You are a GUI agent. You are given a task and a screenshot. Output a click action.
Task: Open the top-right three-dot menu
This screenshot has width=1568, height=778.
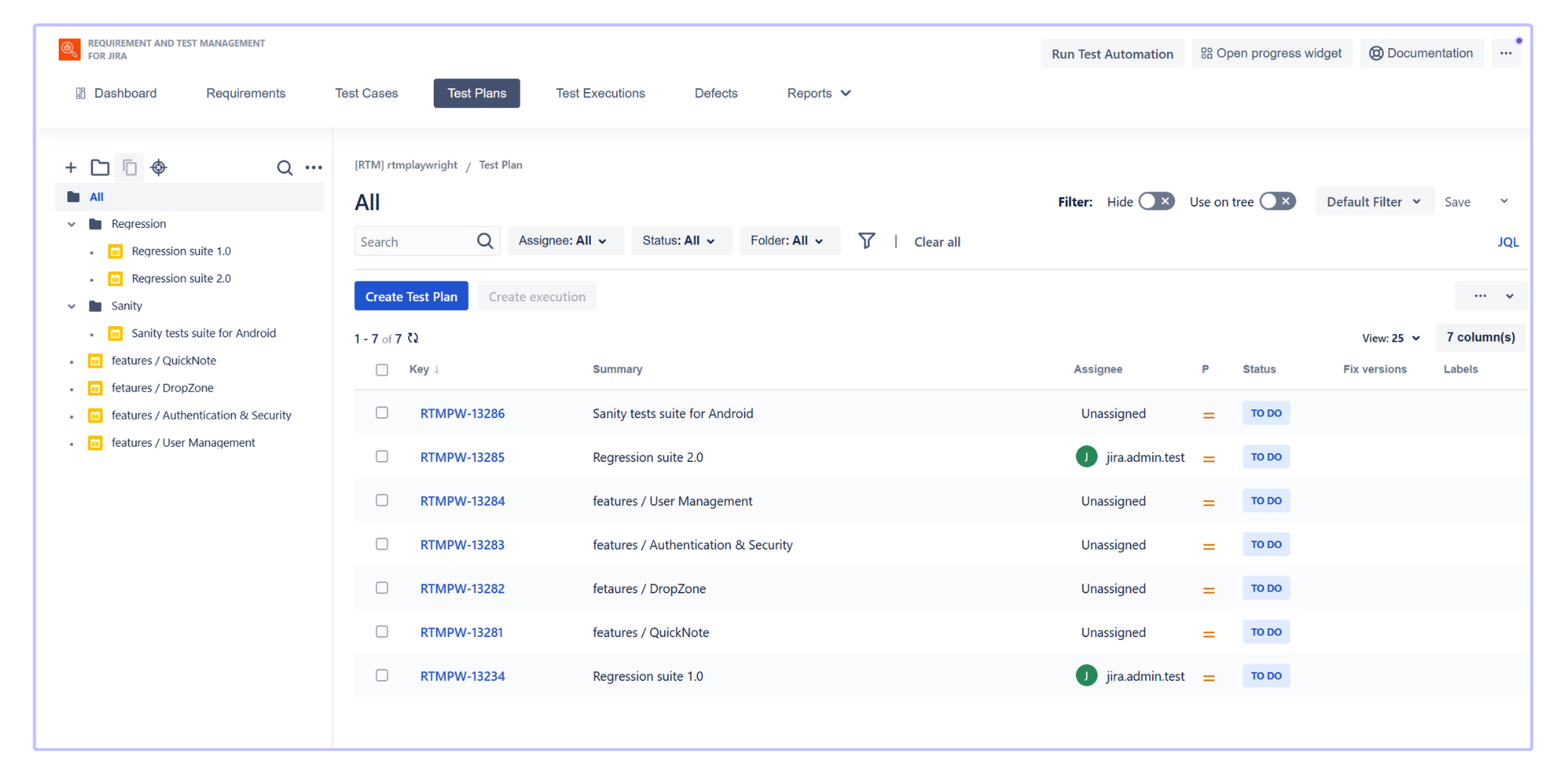(1506, 53)
